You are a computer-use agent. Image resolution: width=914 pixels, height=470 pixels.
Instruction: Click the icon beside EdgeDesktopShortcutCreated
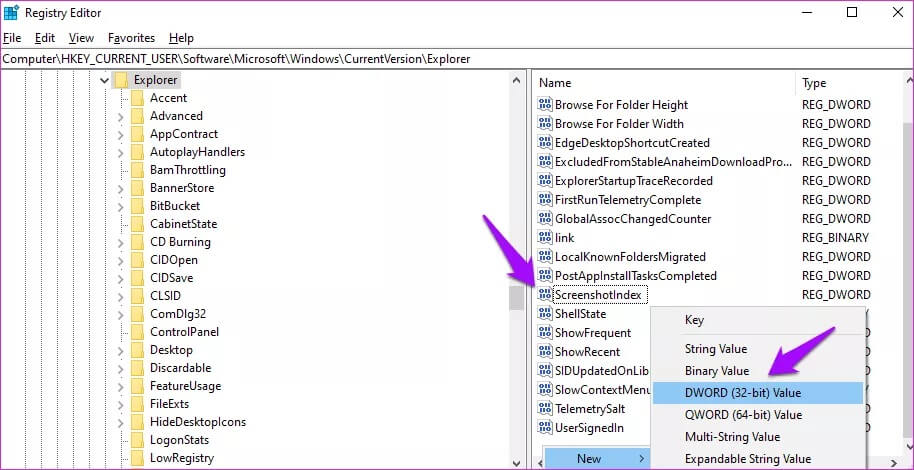pyautogui.click(x=545, y=143)
